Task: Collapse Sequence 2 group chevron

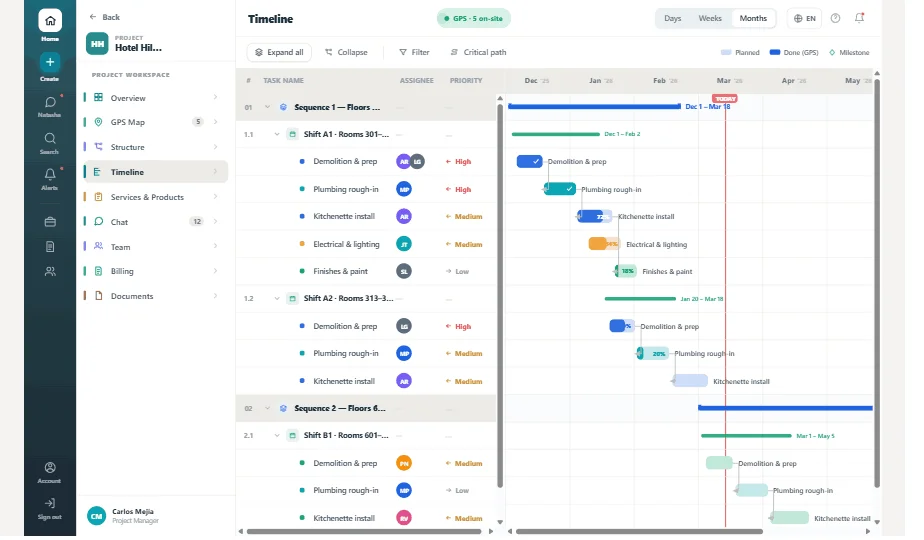Action: 267,408
